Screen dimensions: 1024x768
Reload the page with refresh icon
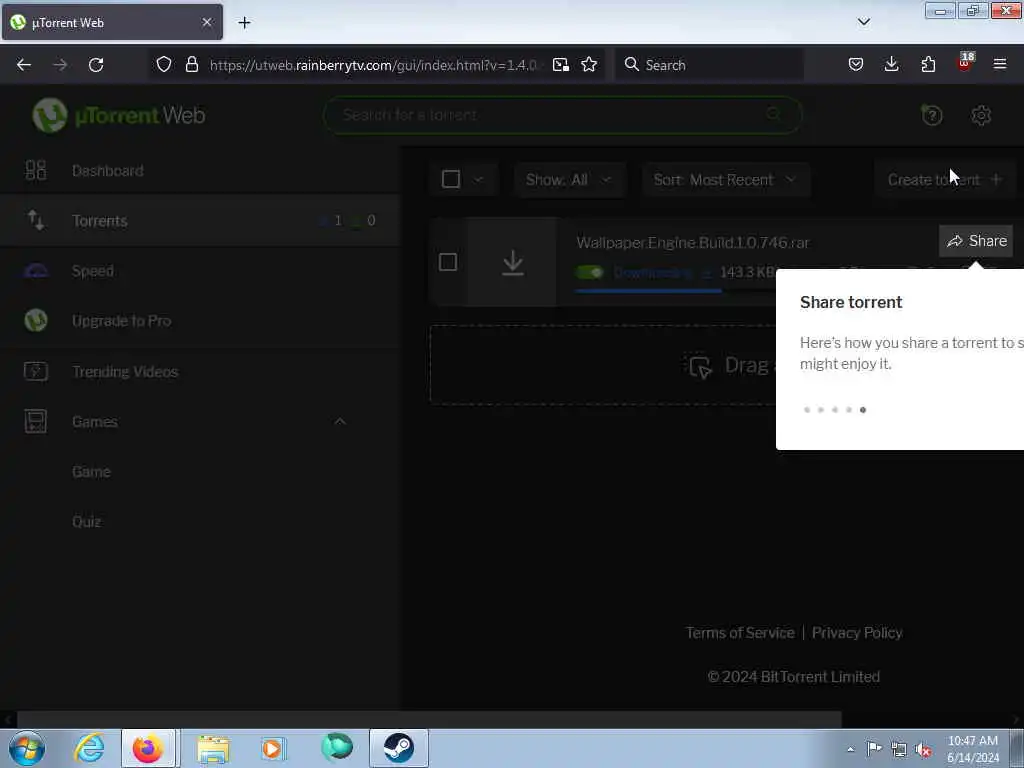coord(96,65)
